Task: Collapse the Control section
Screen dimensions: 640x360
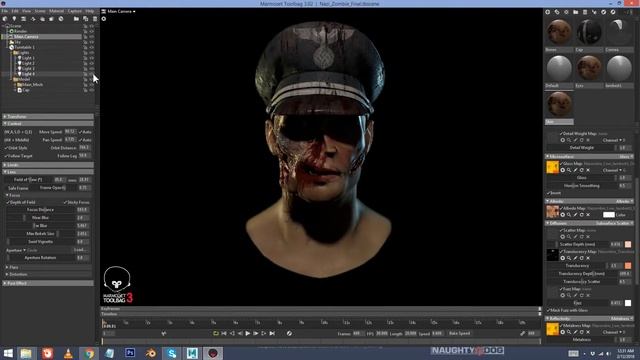Action: pyautogui.click(x=48, y=123)
